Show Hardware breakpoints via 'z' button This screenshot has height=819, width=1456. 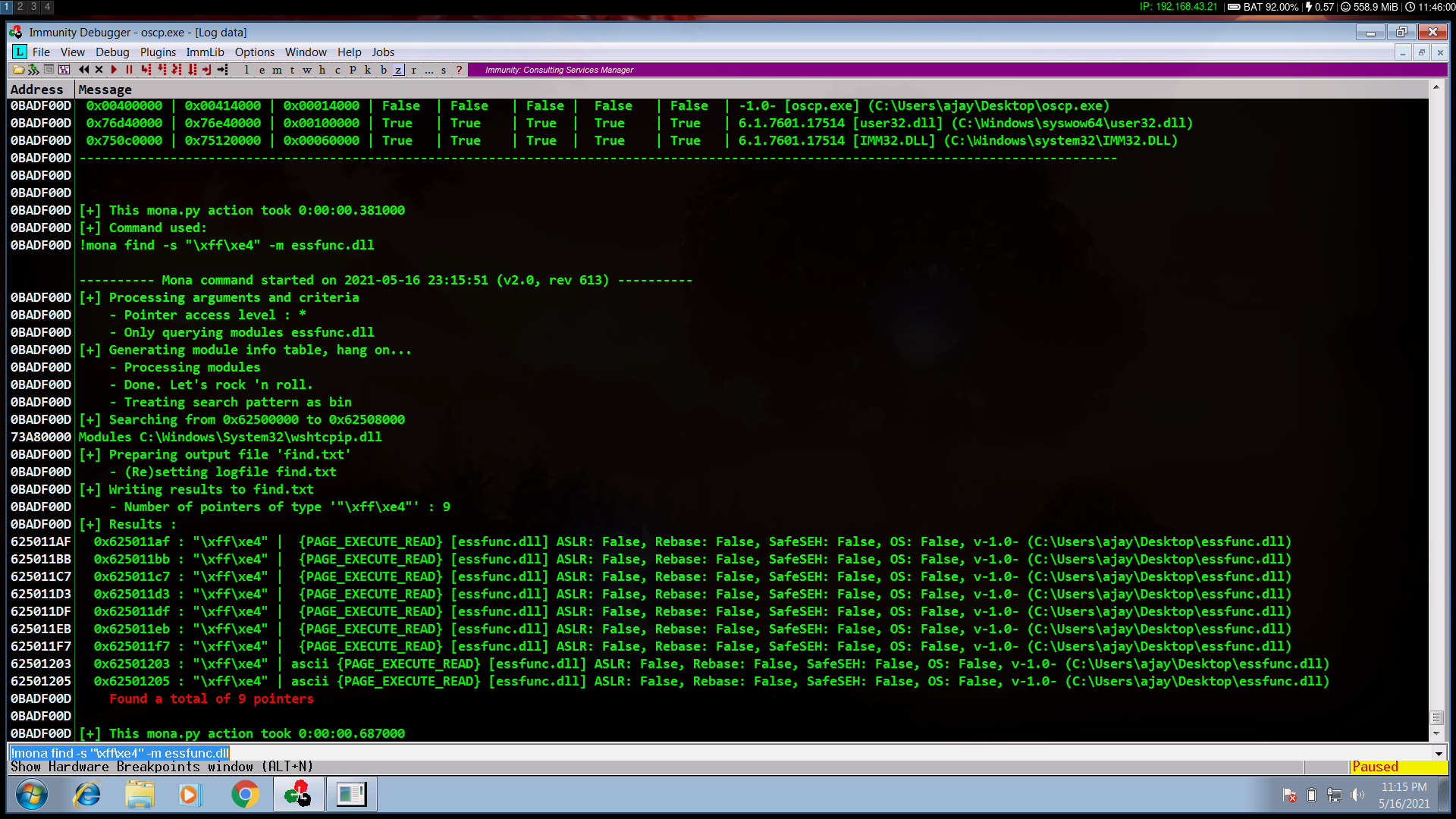(x=398, y=70)
